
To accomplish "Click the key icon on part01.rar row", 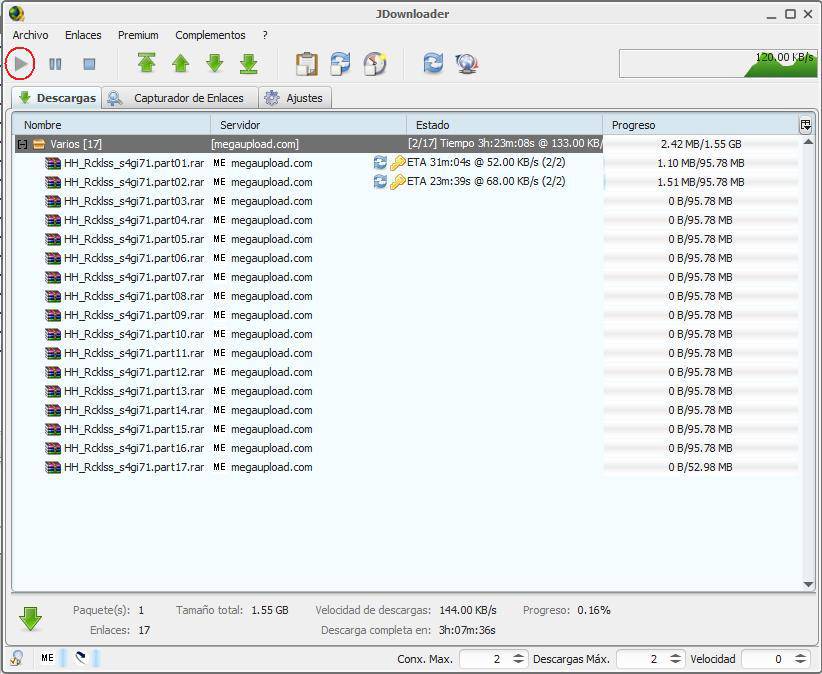I will [x=398, y=162].
